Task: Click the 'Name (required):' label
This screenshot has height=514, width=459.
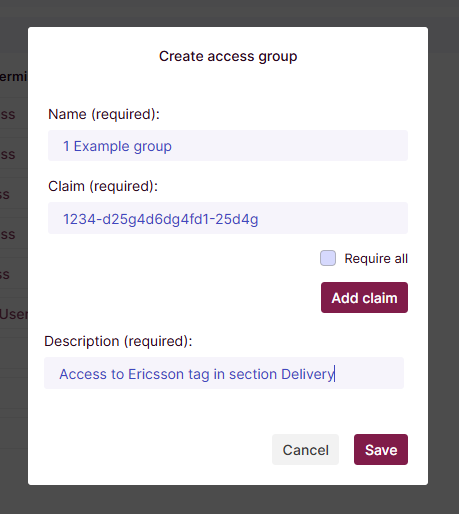Action: coord(104,114)
